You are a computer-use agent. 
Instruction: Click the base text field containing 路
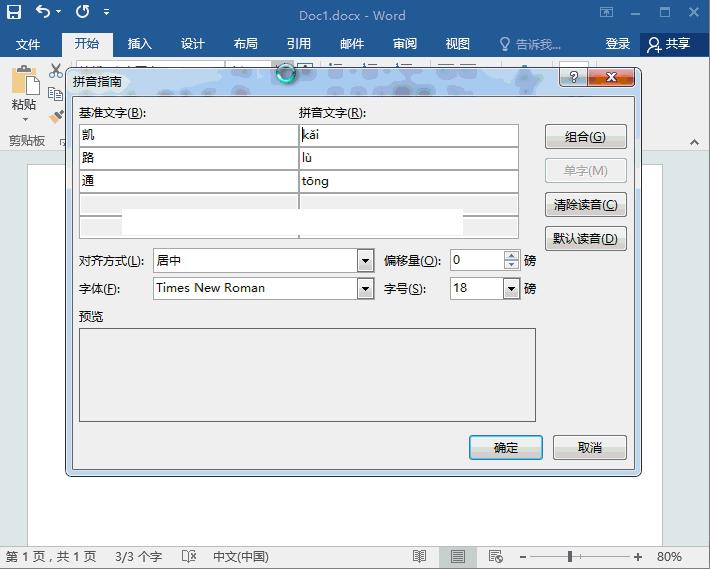point(189,158)
